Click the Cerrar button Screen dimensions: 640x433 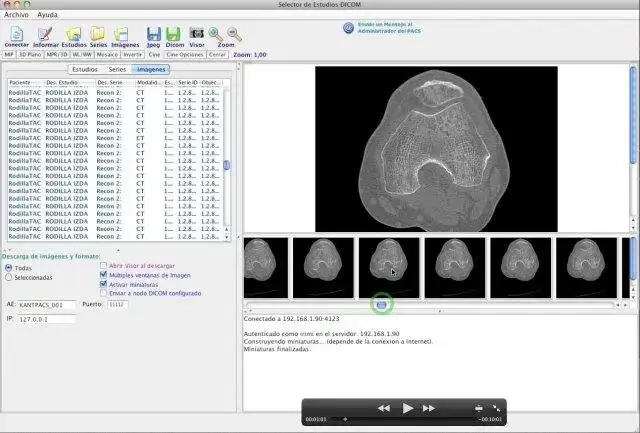point(217,55)
